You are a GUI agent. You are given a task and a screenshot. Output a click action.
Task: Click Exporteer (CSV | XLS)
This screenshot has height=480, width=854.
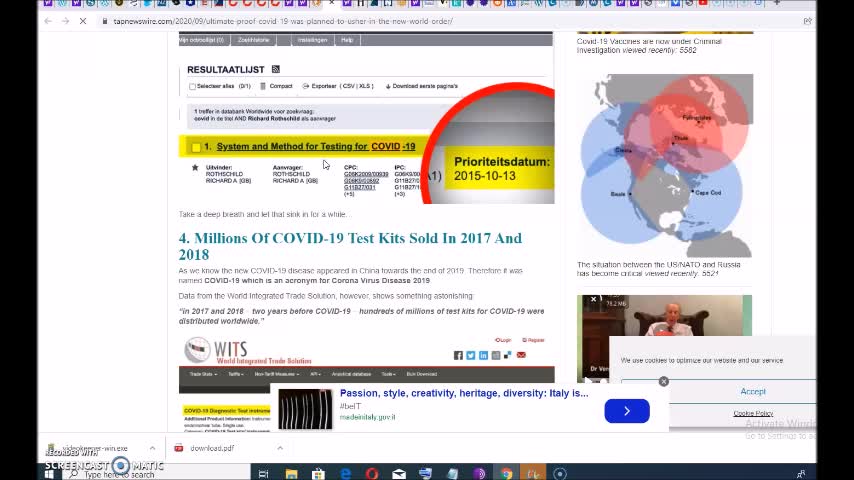tap(338, 86)
